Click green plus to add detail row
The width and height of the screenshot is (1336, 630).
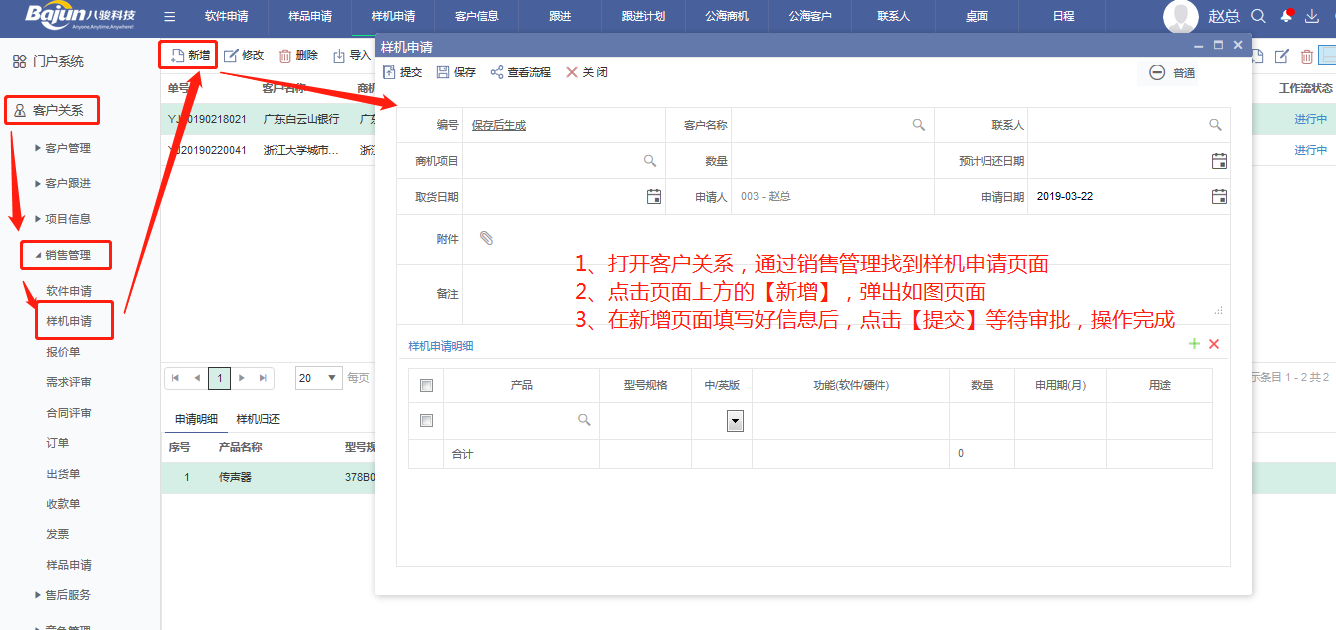coord(1194,344)
